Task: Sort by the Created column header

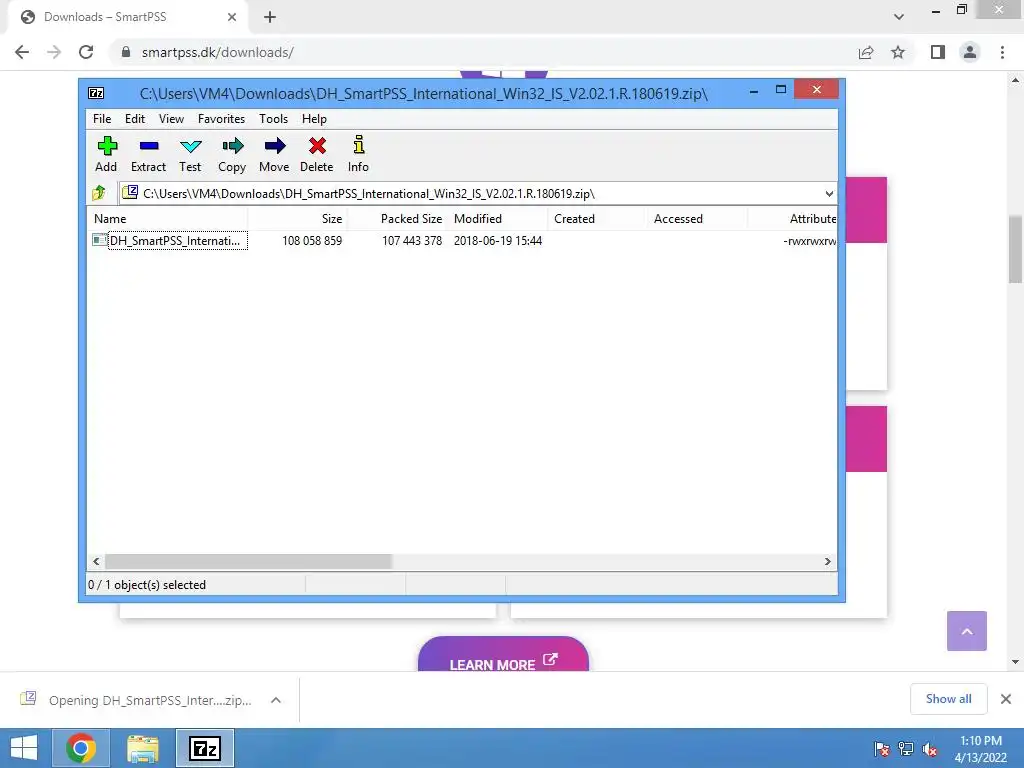Action: [598, 219]
